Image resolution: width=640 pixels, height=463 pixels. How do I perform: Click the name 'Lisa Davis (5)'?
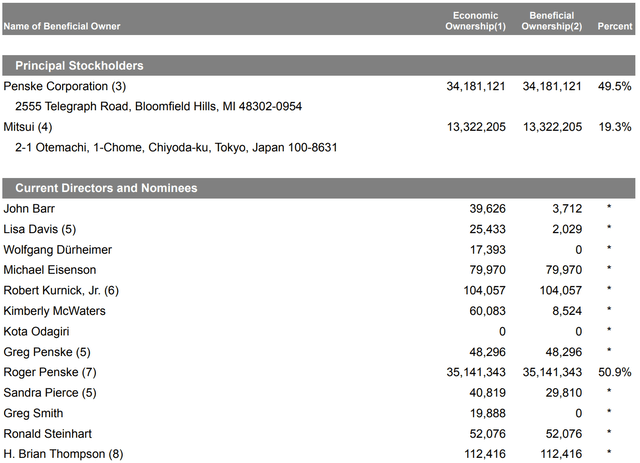(40, 229)
